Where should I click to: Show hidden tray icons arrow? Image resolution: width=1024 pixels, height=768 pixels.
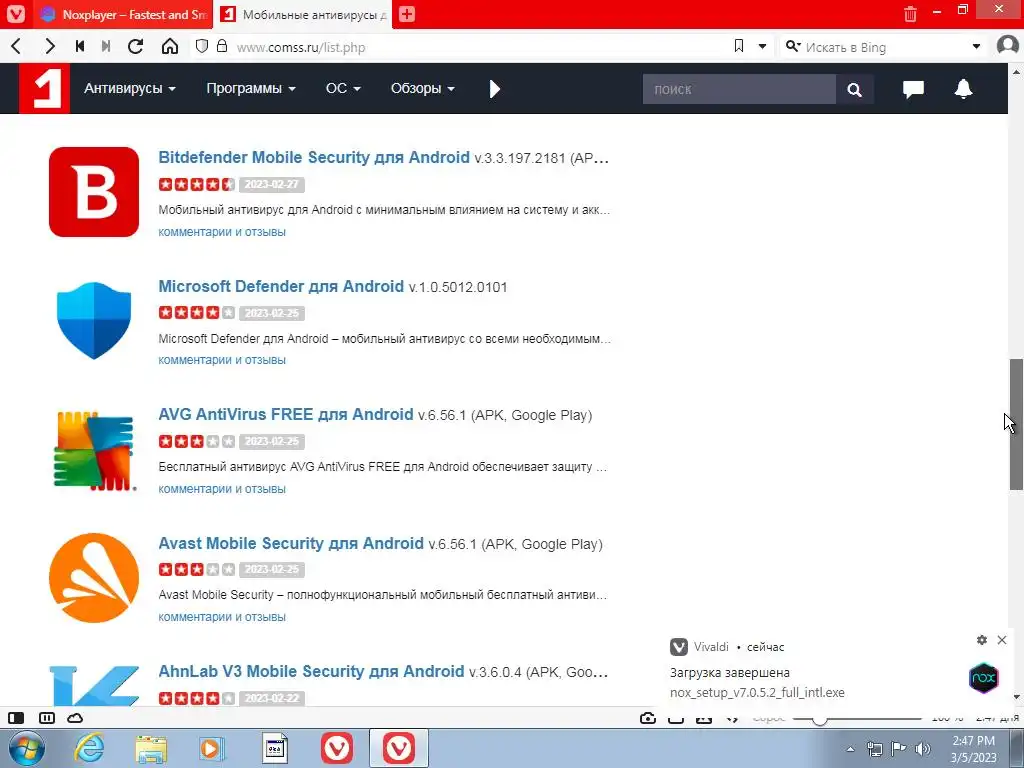click(850, 749)
